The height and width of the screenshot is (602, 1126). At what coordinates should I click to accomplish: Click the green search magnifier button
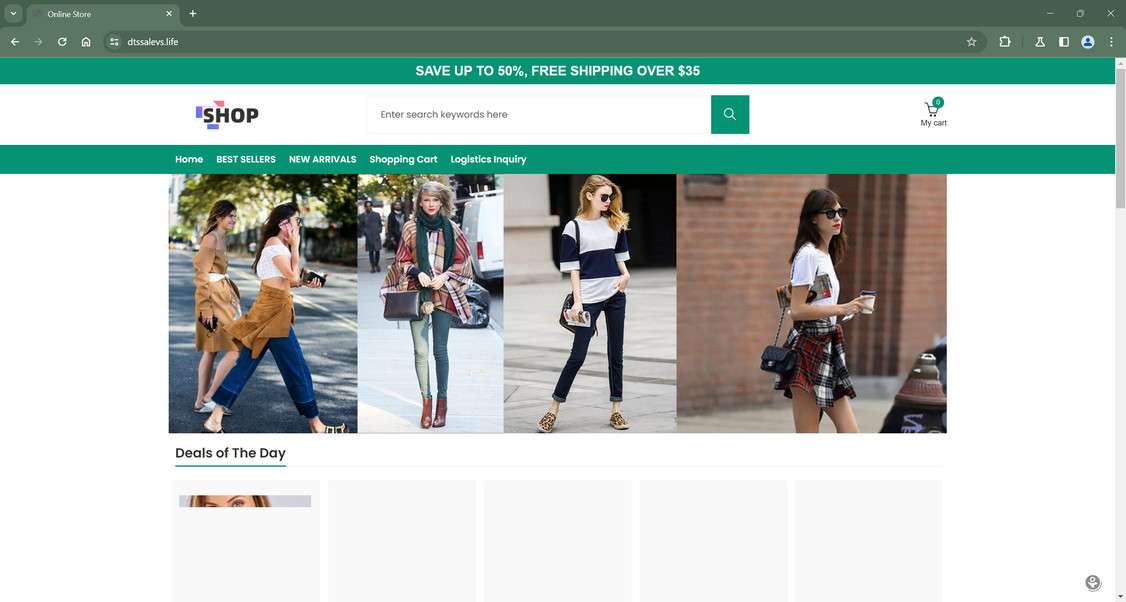pyautogui.click(x=730, y=114)
